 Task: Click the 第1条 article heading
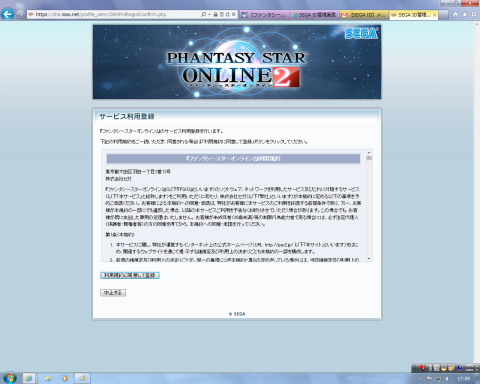coord(120,235)
